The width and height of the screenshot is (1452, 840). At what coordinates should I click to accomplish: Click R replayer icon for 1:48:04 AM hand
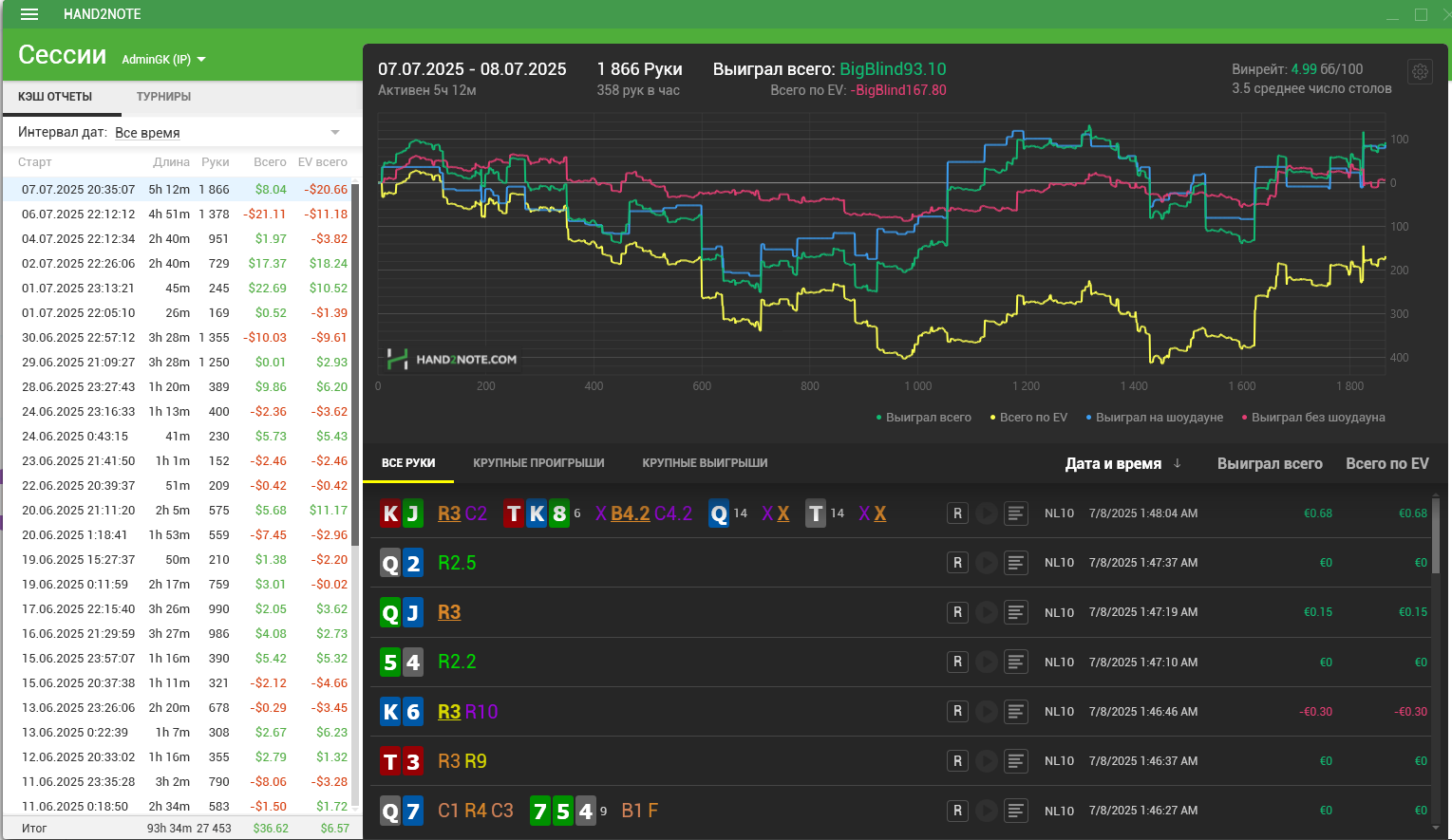tap(957, 513)
